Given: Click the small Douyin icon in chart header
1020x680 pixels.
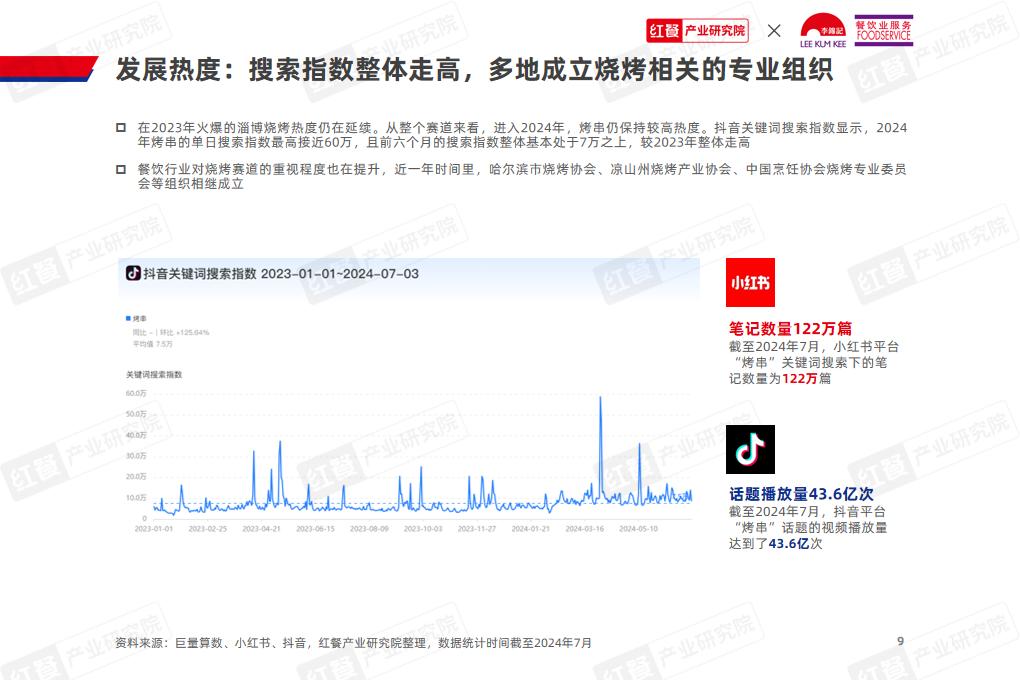Looking at the screenshot, I should (133, 273).
